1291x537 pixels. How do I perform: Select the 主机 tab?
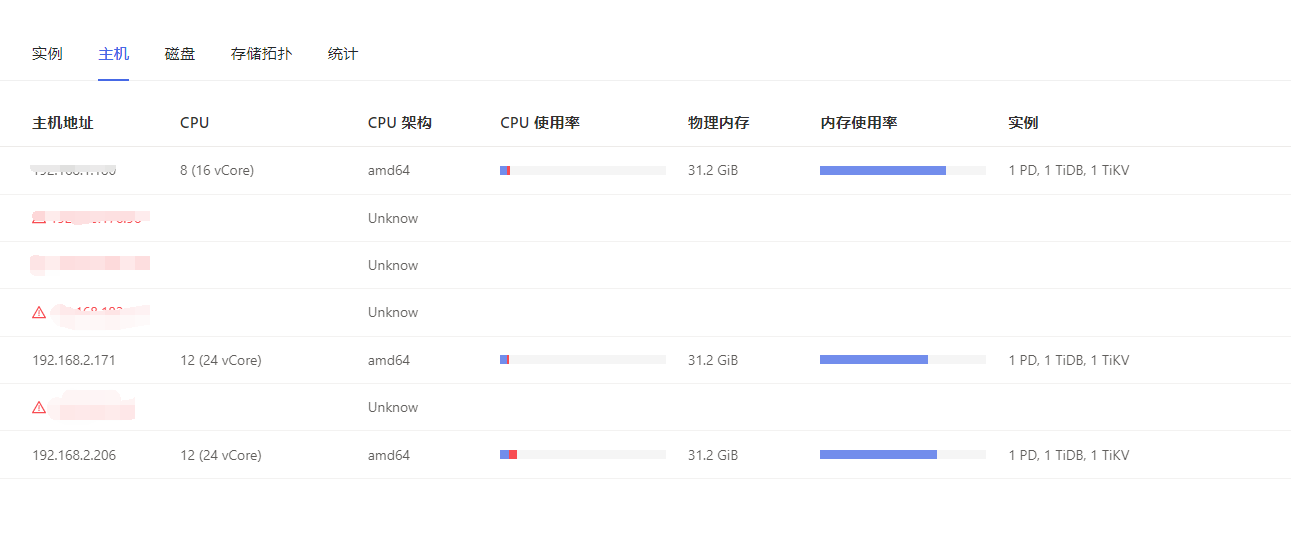click(x=113, y=54)
